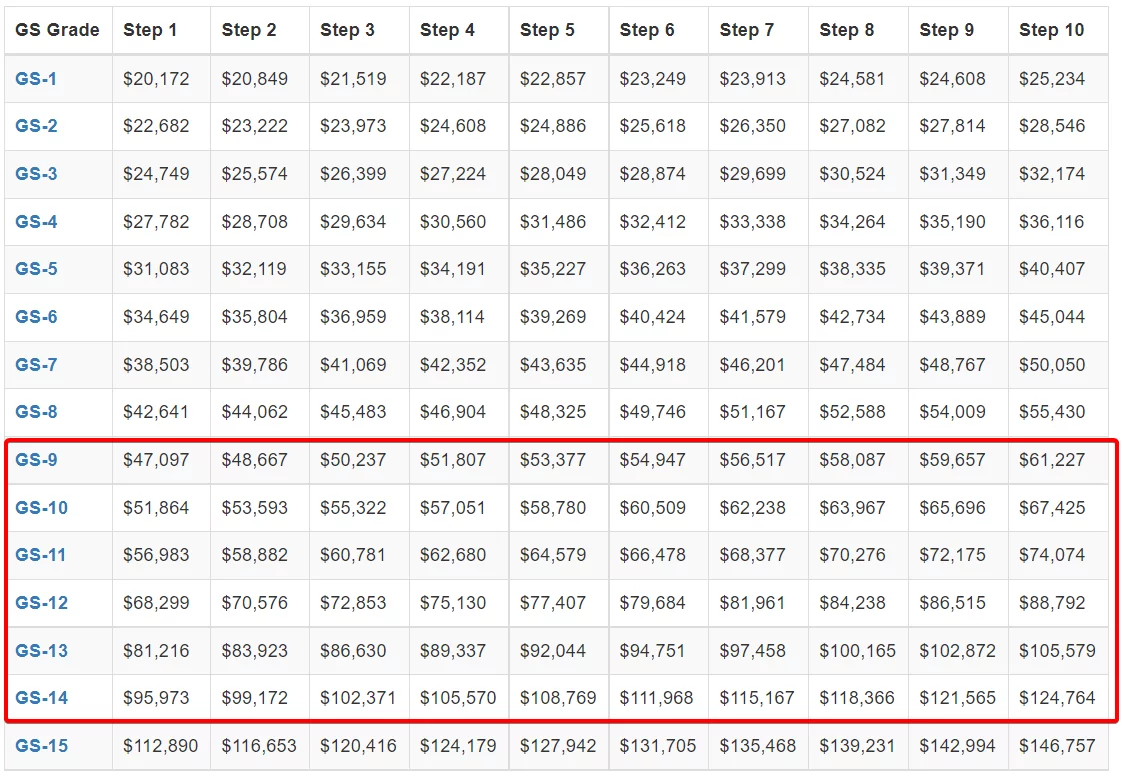Click the Step 10 column header
Screen dimensions: 1122x776
pyautogui.click(x=1051, y=30)
